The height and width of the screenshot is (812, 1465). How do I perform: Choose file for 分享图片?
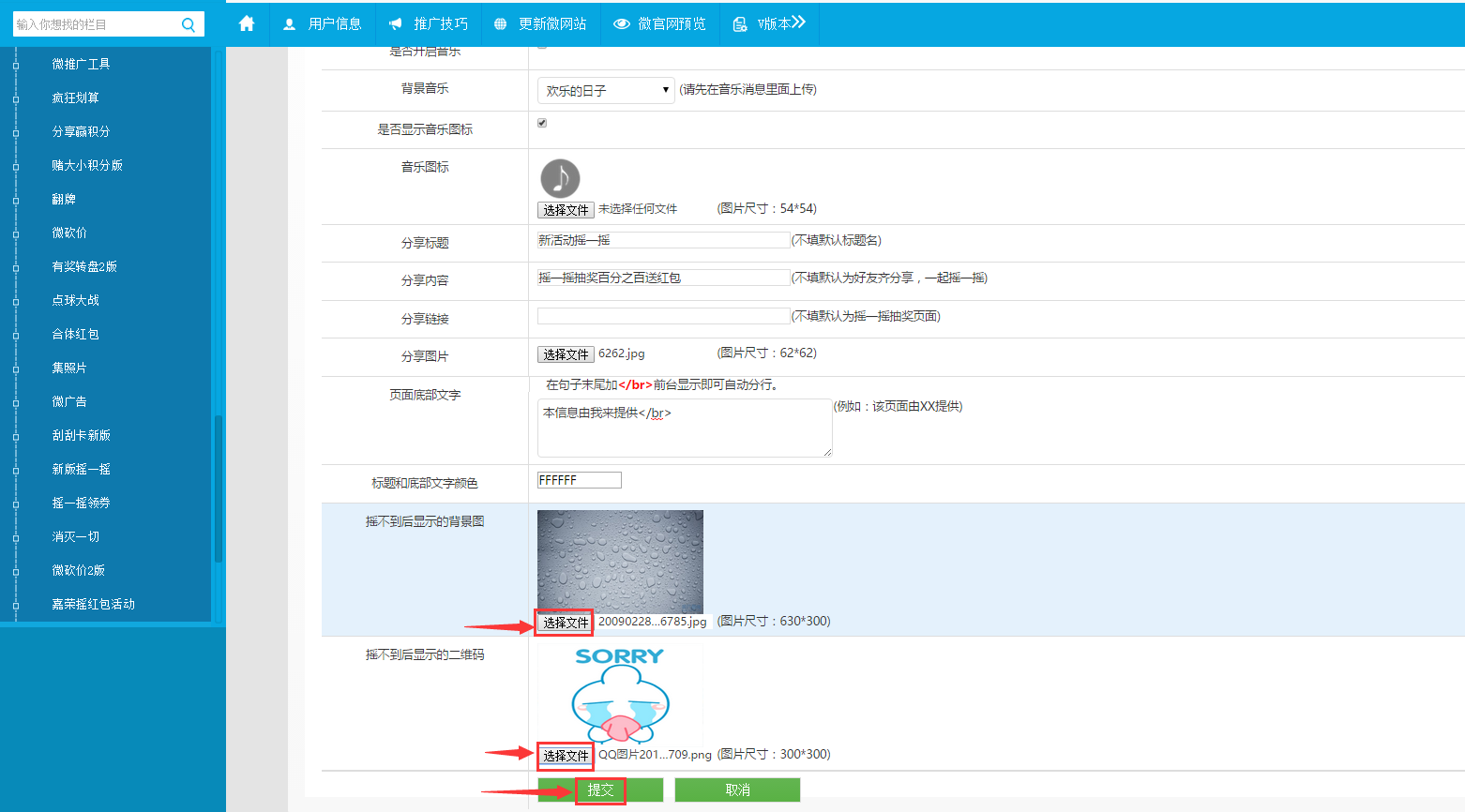(x=566, y=354)
